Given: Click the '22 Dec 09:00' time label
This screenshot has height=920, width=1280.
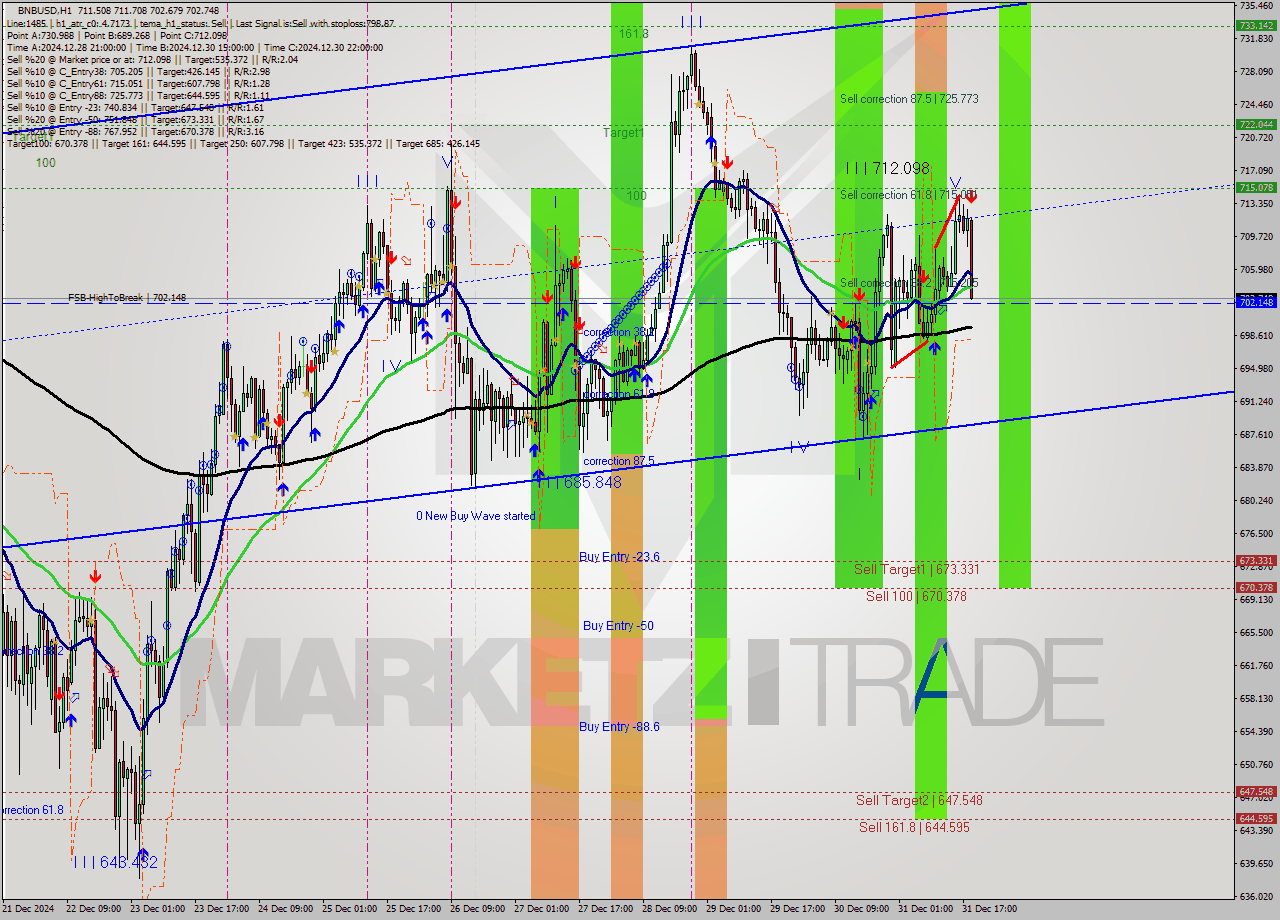Looking at the screenshot, I should click(94, 909).
